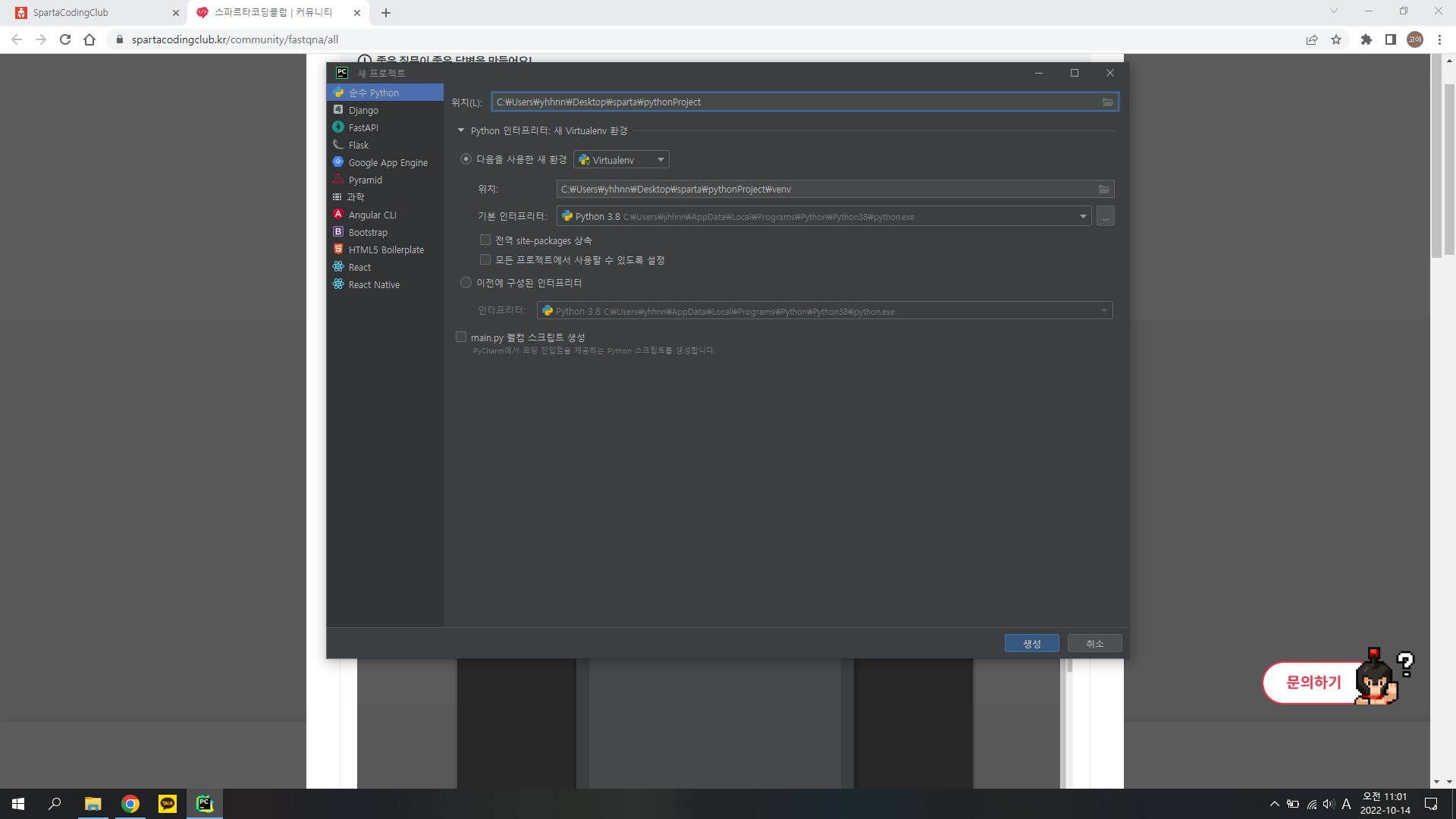Open Chrome three-dot menu
This screenshot has height=819, width=1456.
[x=1439, y=39]
